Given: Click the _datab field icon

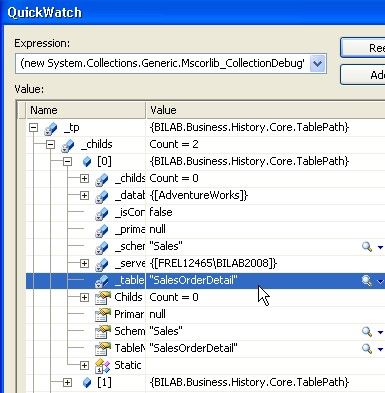Looking at the screenshot, I should click(102, 196).
